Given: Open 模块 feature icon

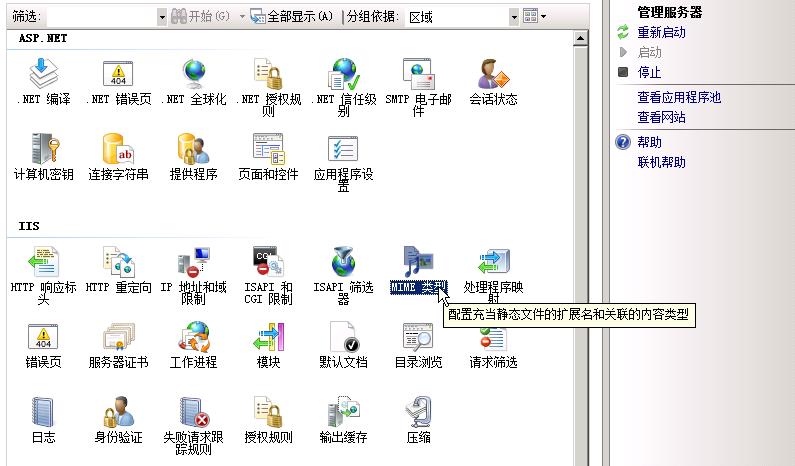Looking at the screenshot, I should pos(269,345).
